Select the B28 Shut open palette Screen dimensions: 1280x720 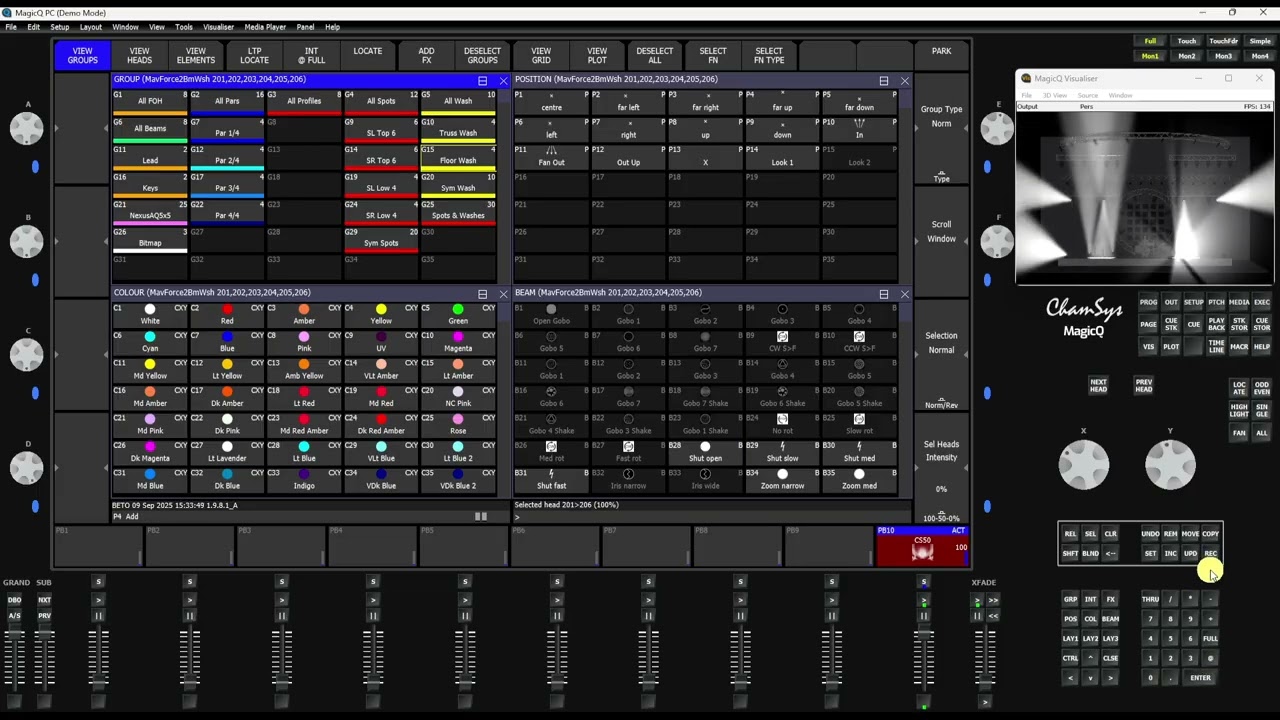[705, 452]
